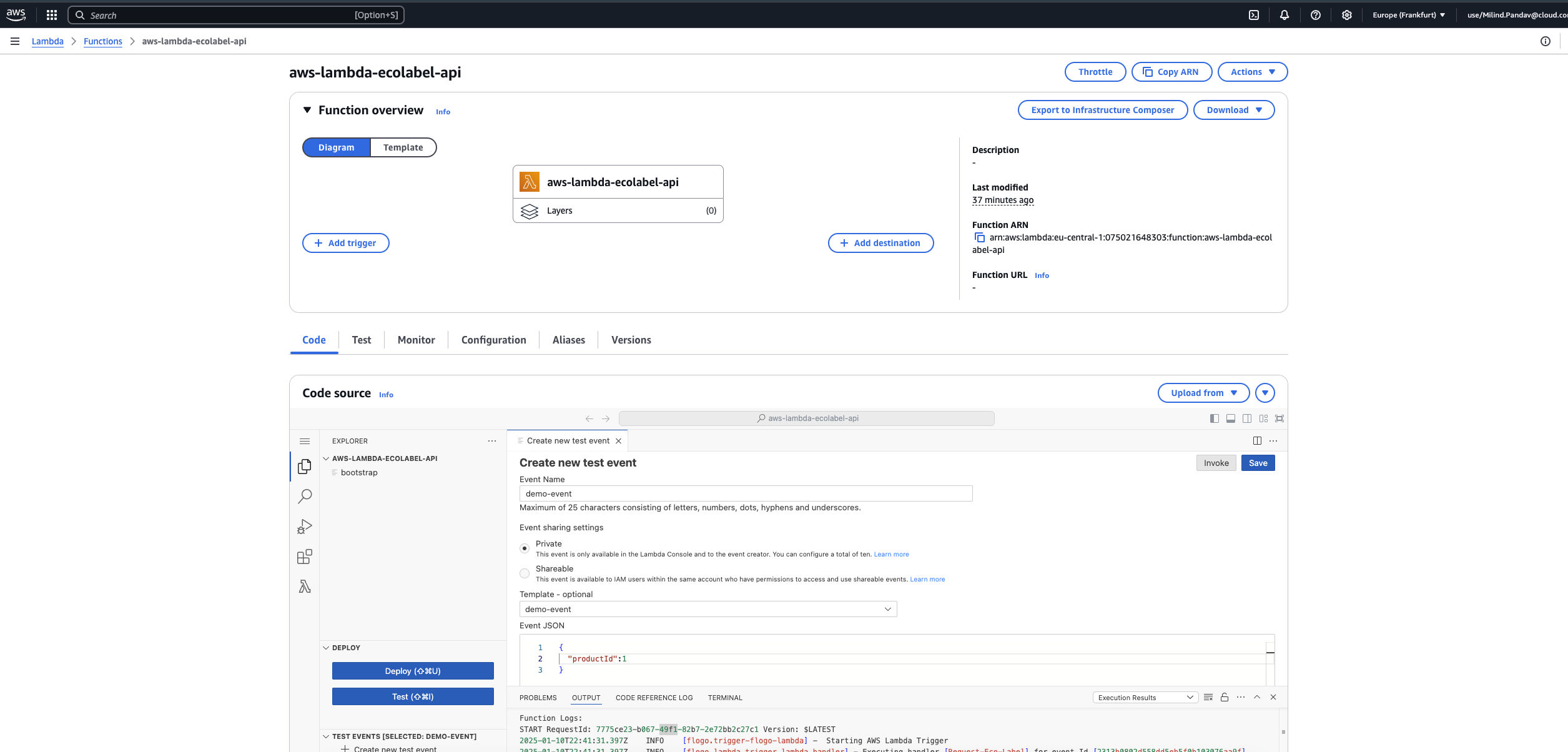The image size is (1568, 752).
Task: Open the round arrow dropdown beside Upload from
Action: pyautogui.click(x=1265, y=393)
